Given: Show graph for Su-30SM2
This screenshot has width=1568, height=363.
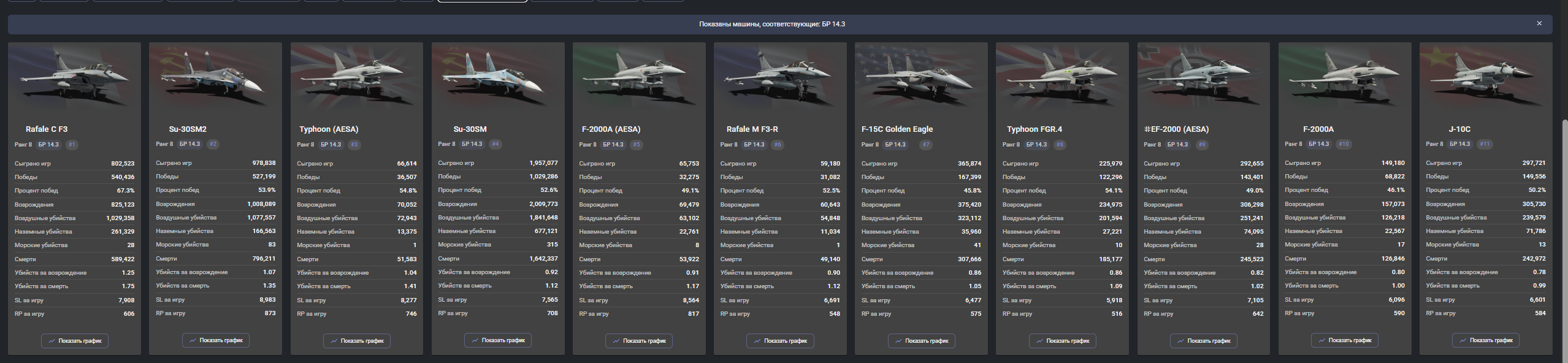Looking at the screenshot, I should (216, 340).
